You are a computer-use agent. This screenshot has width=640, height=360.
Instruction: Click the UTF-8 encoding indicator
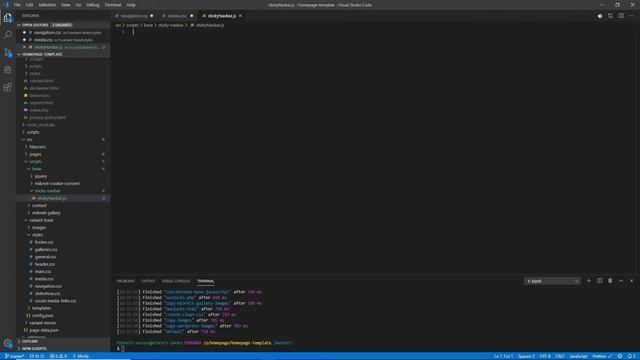(x=545, y=356)
